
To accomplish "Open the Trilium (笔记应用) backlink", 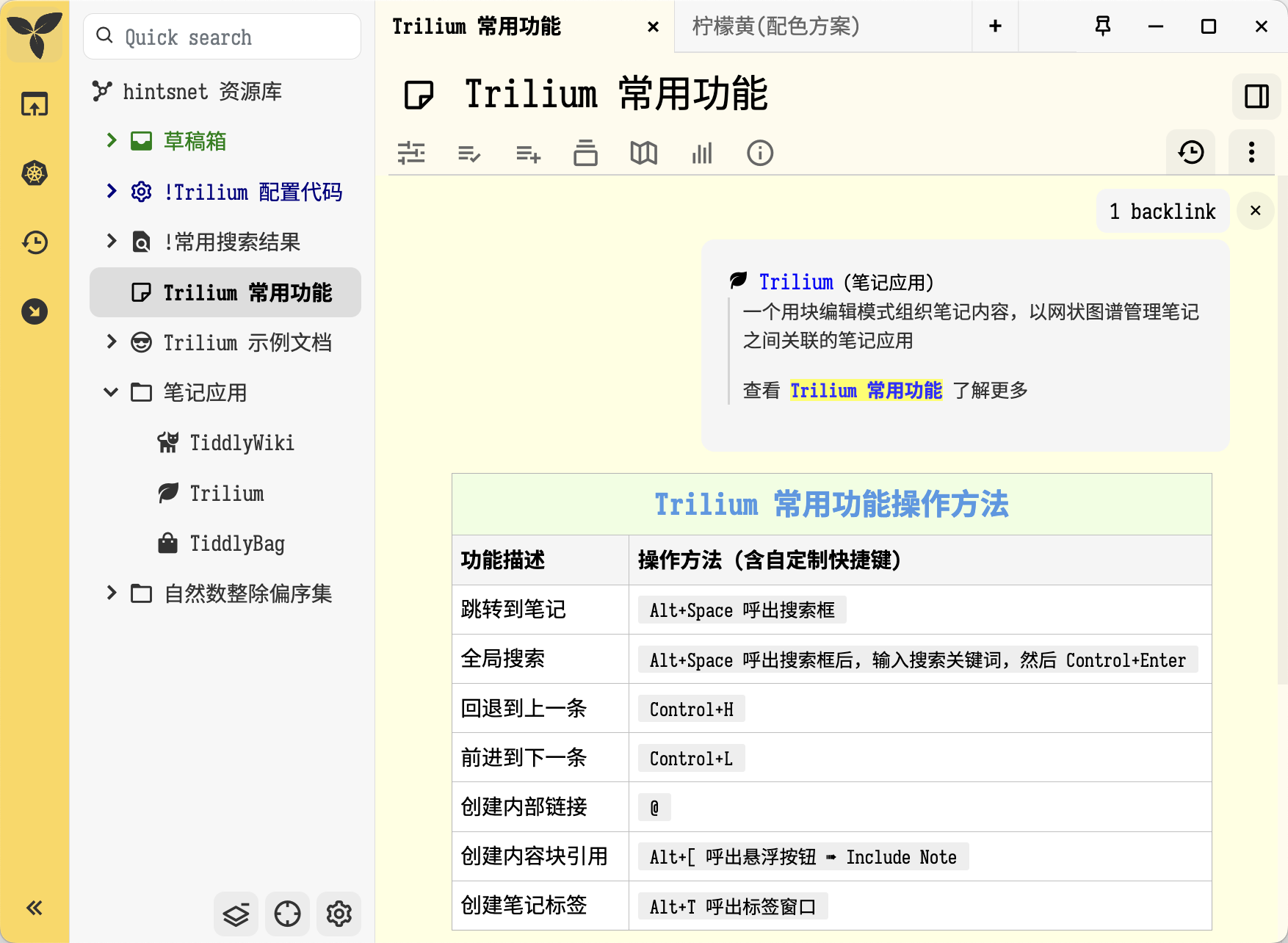I will [x=796, y=282].
